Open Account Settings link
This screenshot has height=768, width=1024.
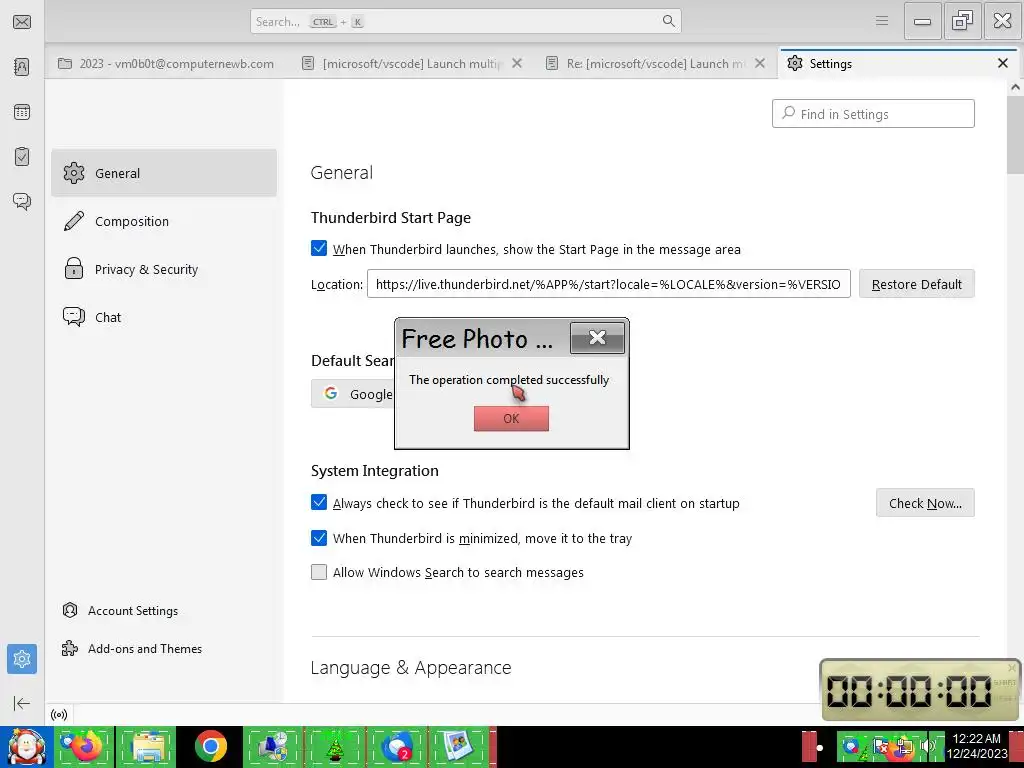tap(120, 611)
